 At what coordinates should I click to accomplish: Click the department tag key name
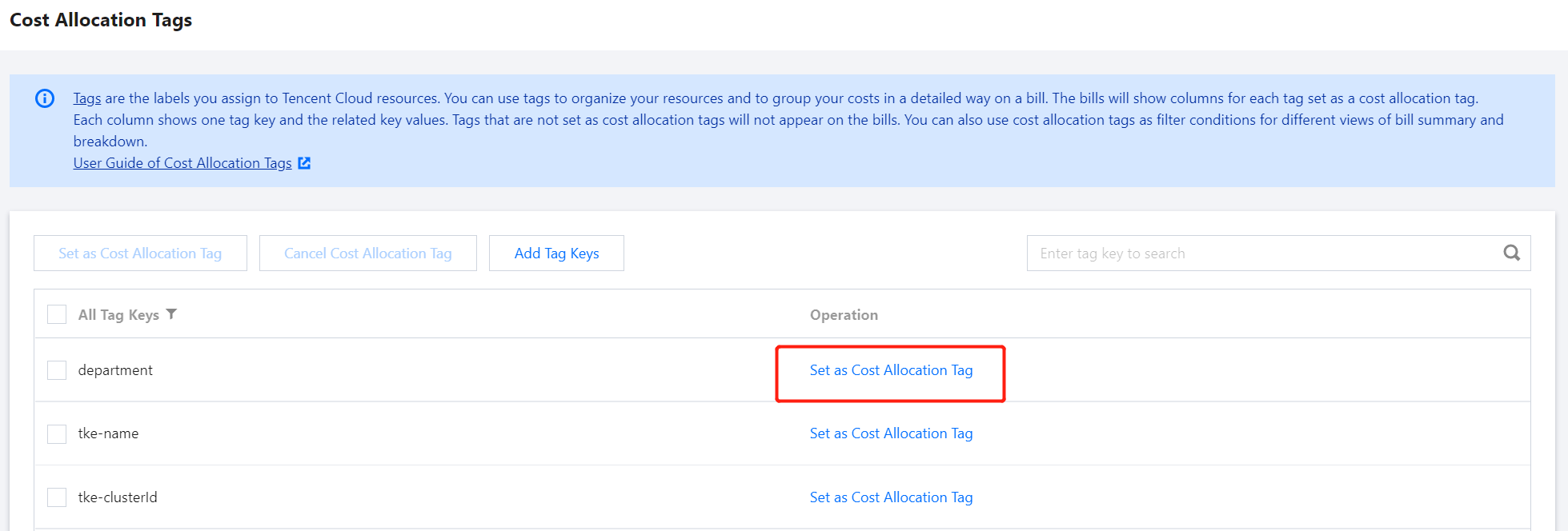[115, 370]
